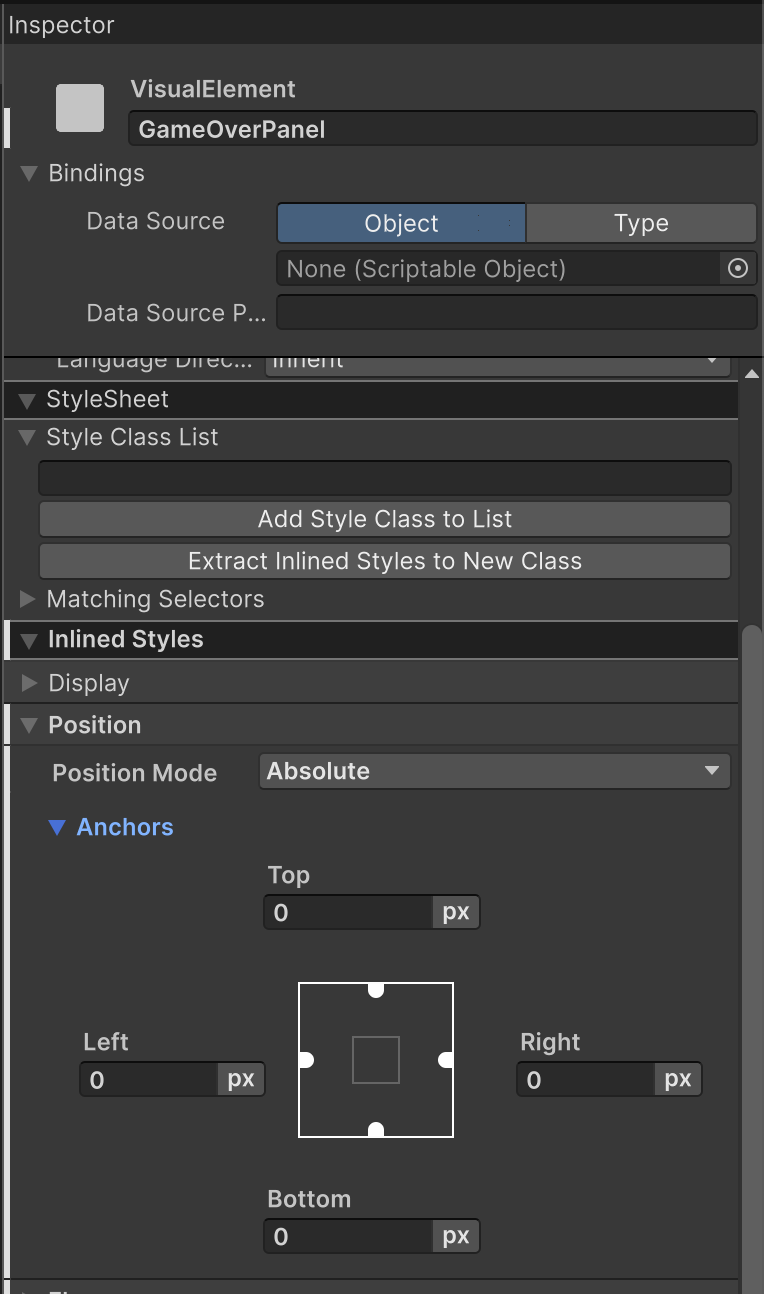Click the Inlined Styles section header
The height and width of the screenshot is (1294, 764).
click(125, 640)
